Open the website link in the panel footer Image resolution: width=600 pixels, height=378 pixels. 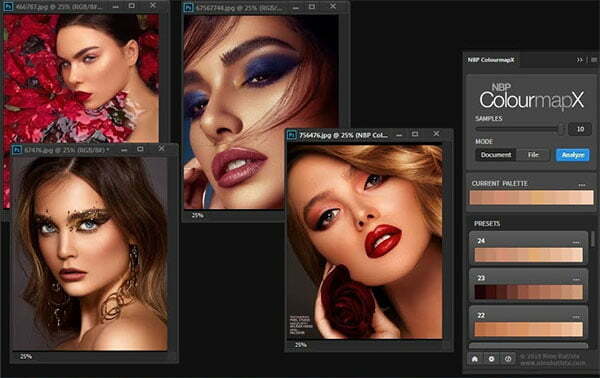point(553,363)
